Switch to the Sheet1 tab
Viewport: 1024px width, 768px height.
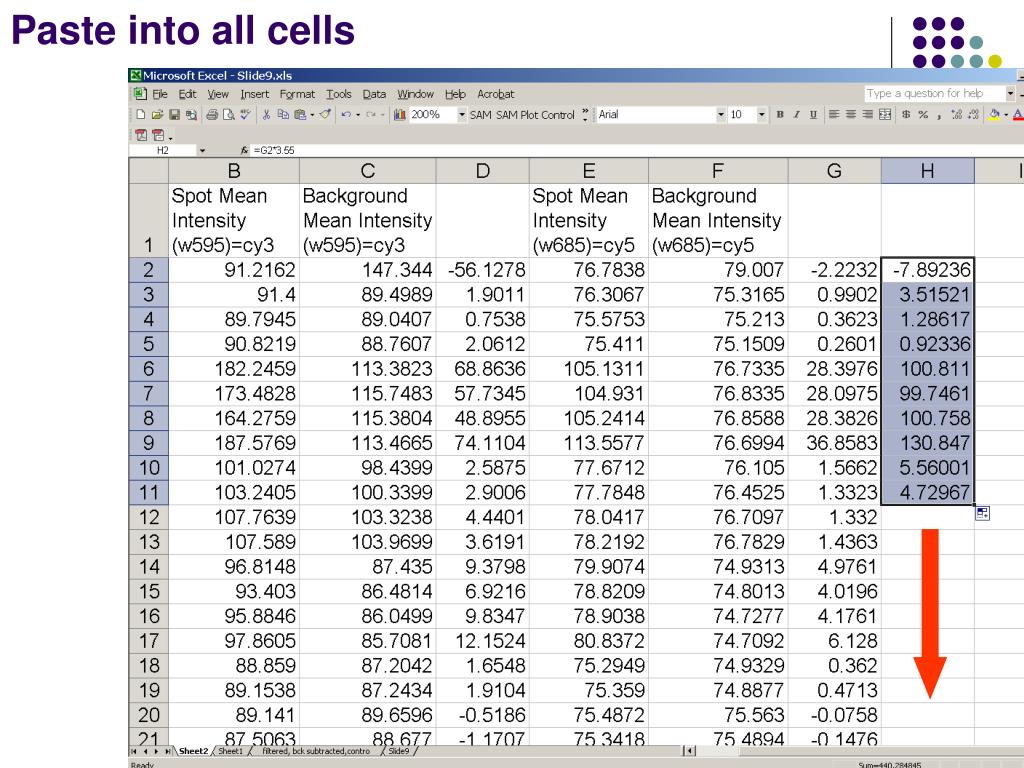pyautogui.click(x=231, y=751)
